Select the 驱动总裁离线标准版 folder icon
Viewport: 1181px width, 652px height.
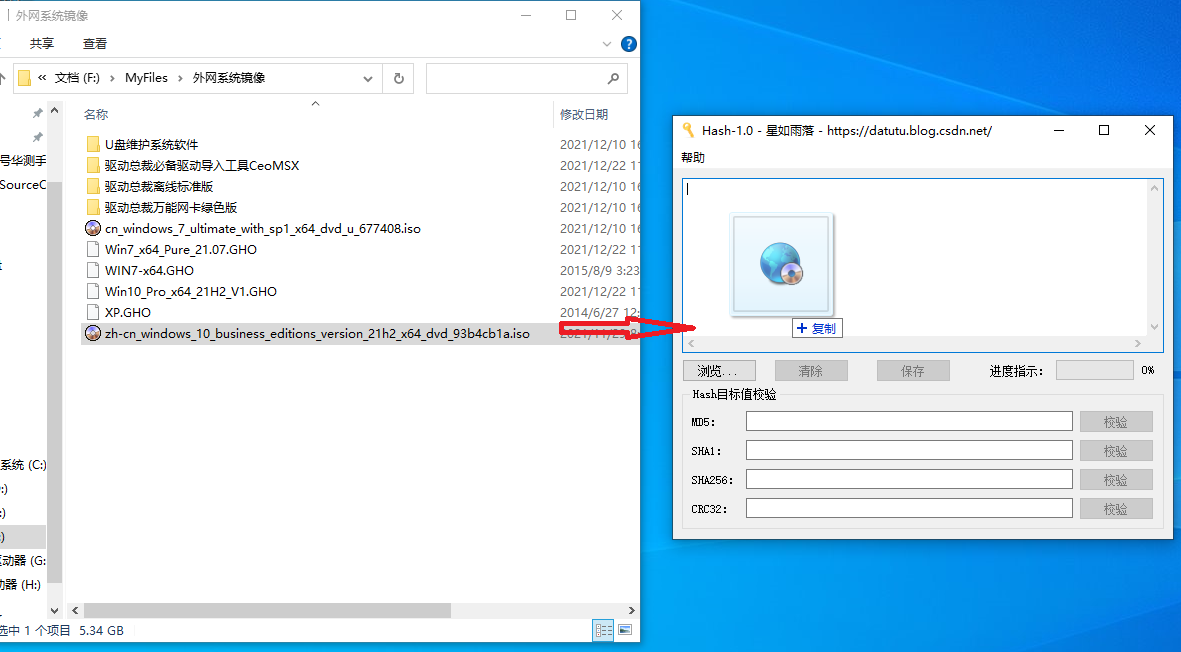click(93, 186)
